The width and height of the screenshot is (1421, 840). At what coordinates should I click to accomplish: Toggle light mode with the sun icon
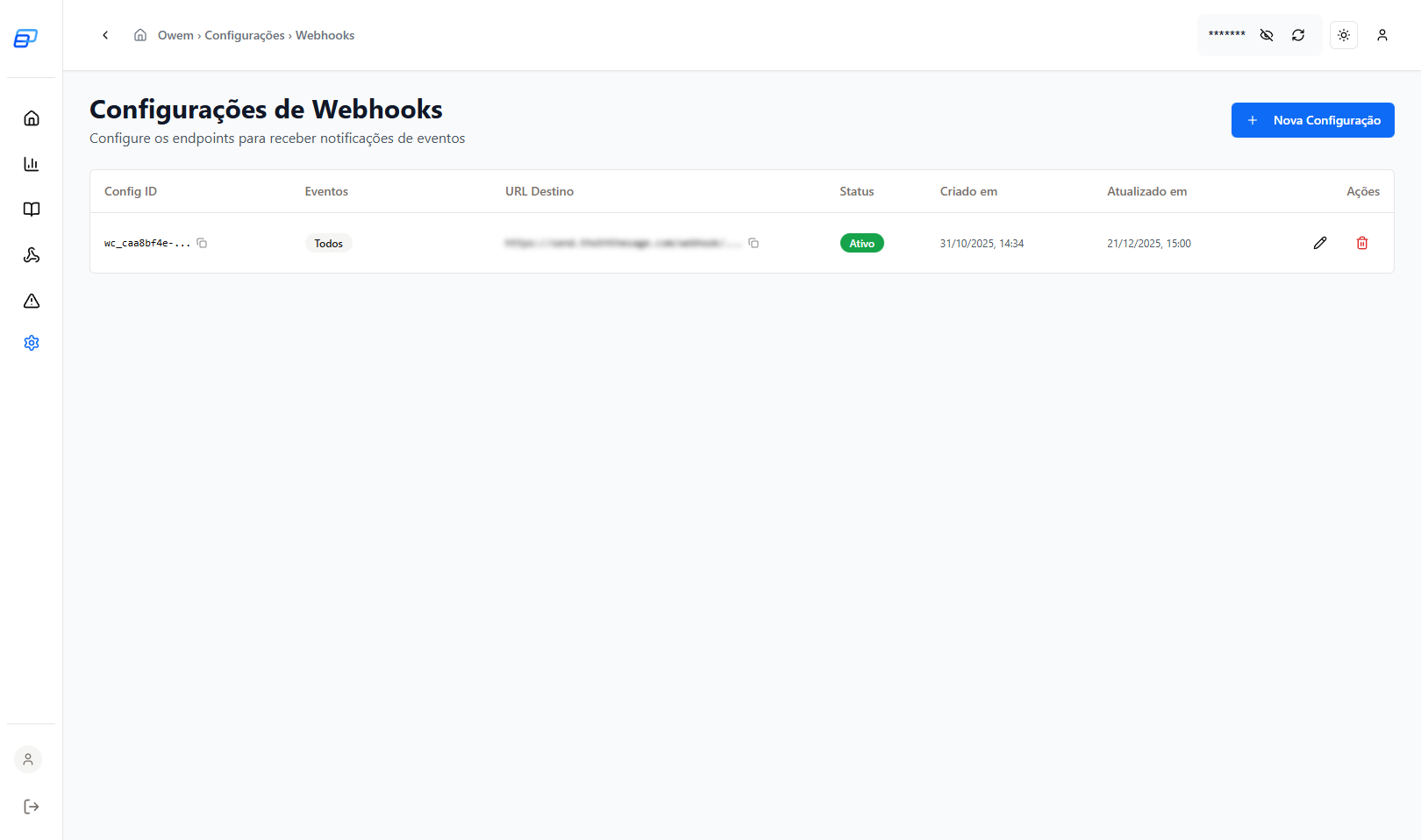point(1343,35)
